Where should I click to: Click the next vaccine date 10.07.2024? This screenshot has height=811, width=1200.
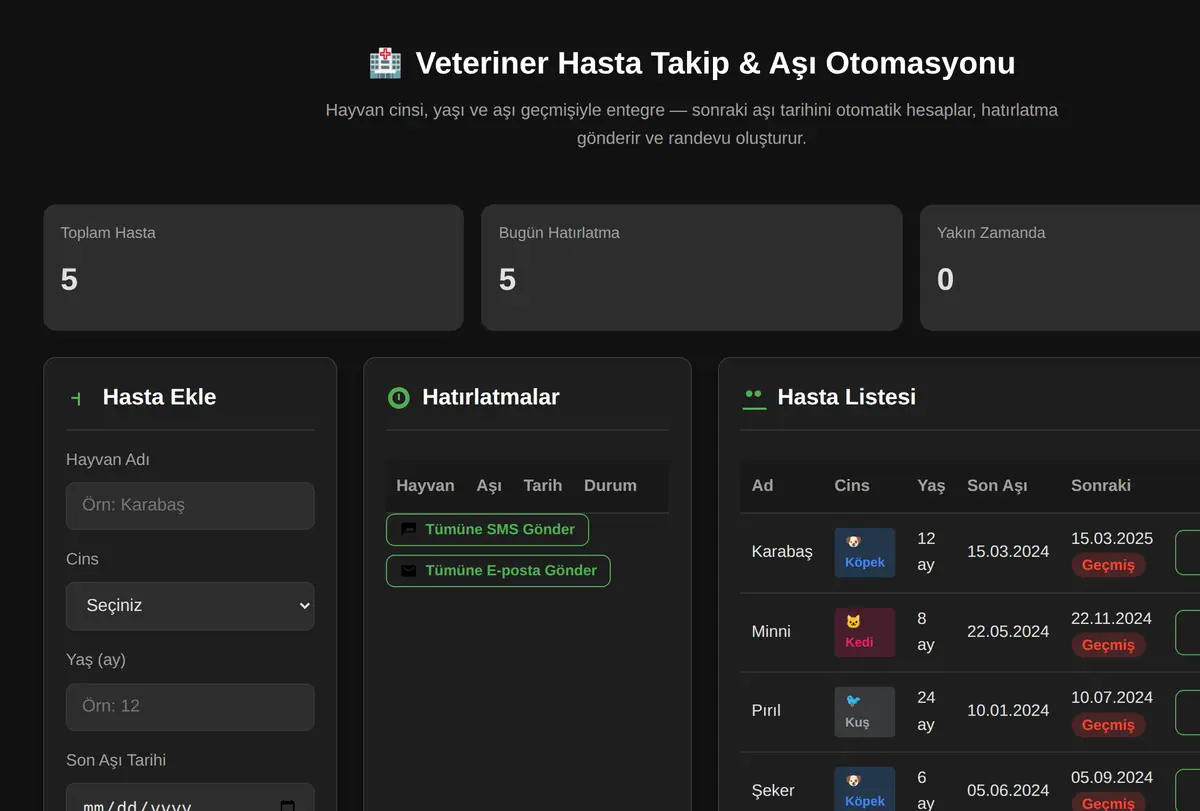(1112, 698)
